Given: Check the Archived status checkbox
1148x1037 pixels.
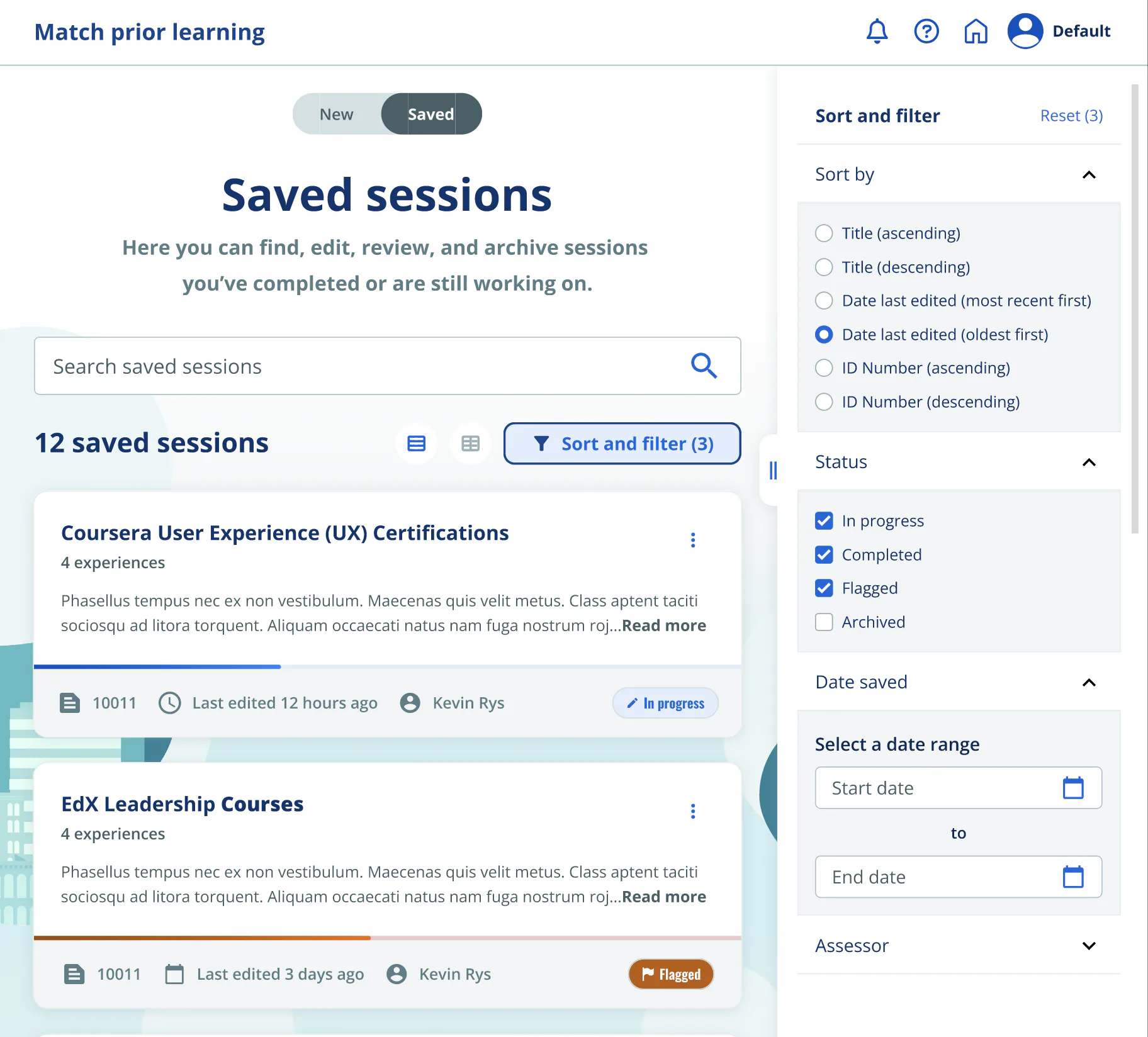Looking at the screenshot, I should (x=824, y=622).
